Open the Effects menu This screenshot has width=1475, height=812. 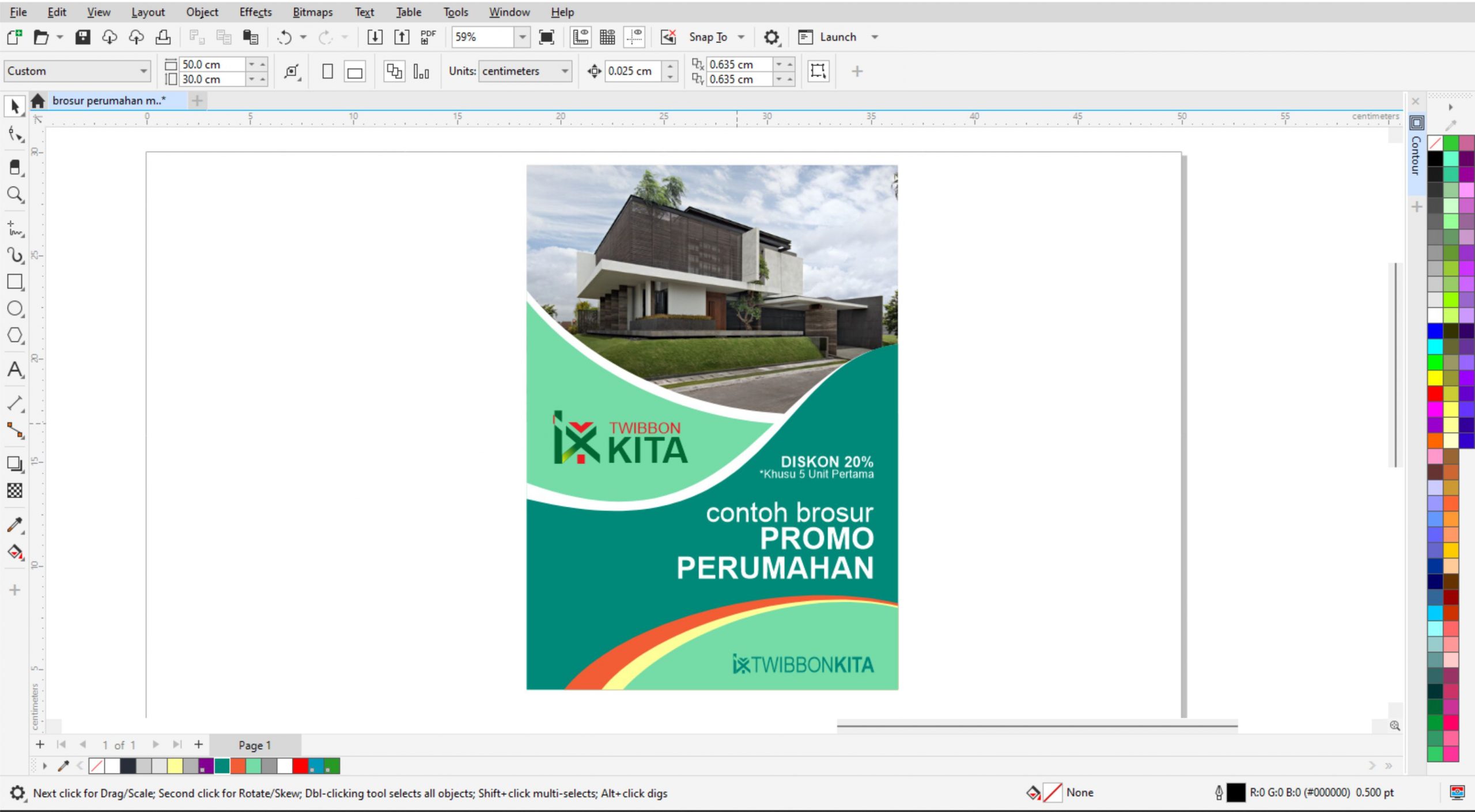point(255,12)
